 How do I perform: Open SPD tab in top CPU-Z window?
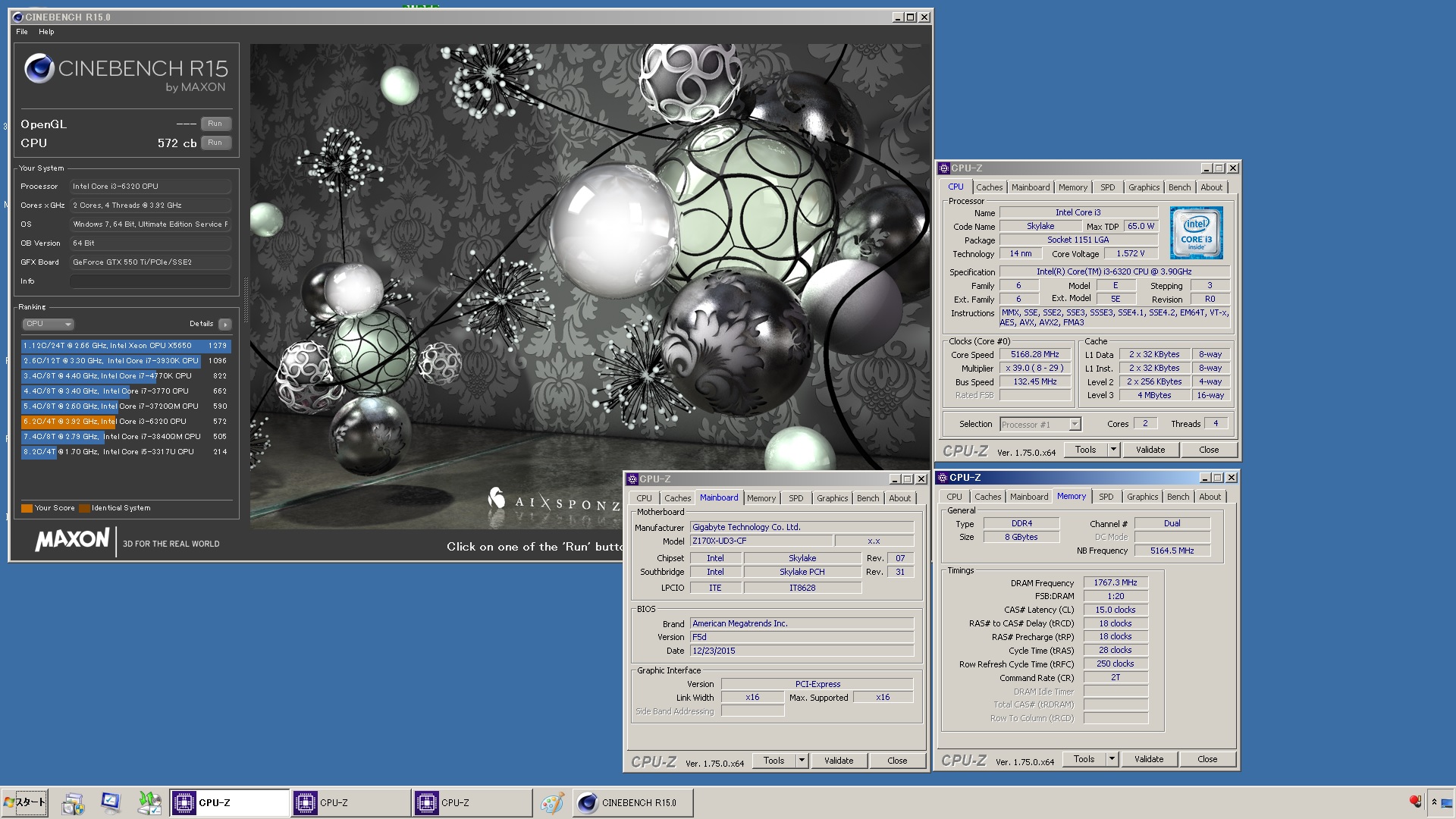coord(1108,187)
